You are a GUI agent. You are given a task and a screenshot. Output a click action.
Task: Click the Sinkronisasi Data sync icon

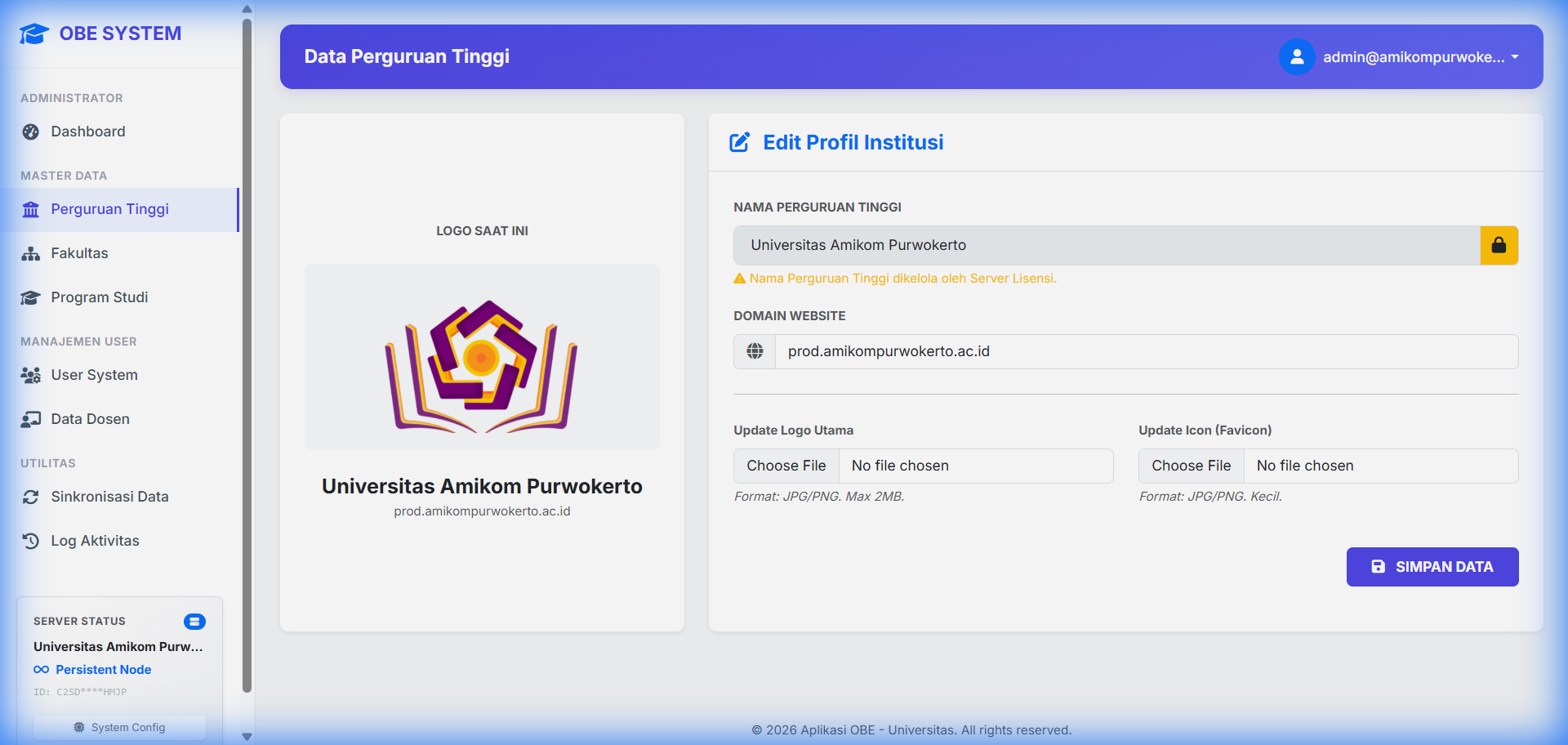[x=31, y=497]
